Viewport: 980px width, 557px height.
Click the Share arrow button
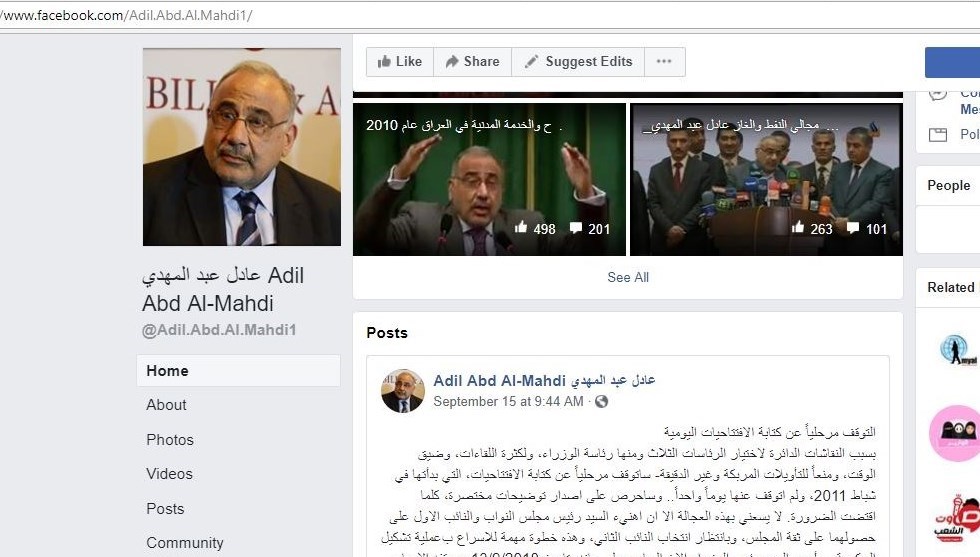click(472, 62)
